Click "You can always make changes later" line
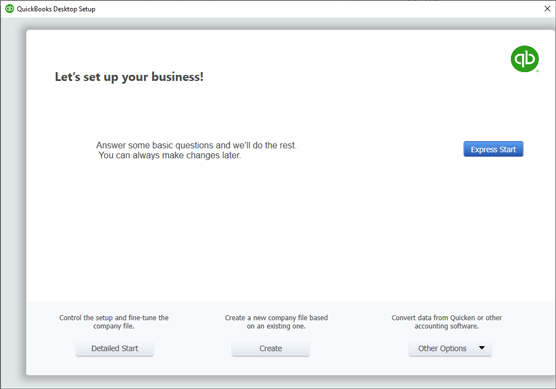556x389 pixels. [170, 155]
